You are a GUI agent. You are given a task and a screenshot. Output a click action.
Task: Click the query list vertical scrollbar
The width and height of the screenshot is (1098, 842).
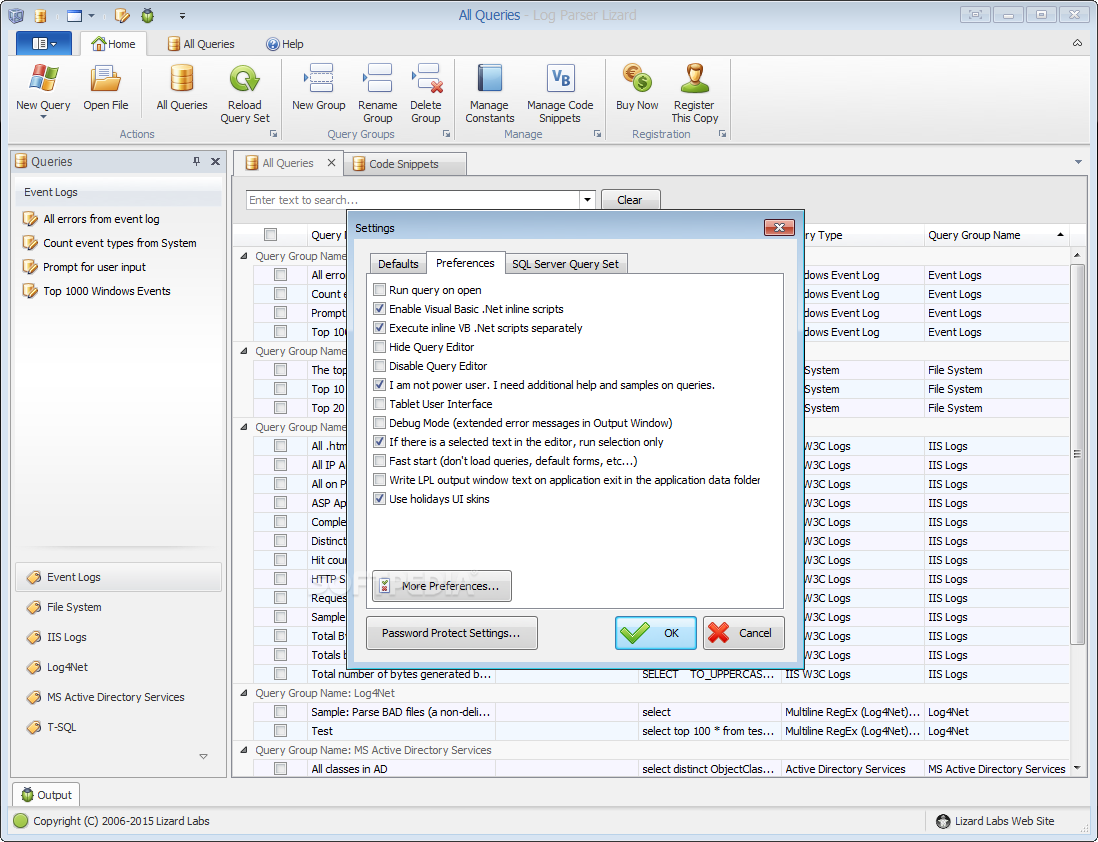(1077, 455)
